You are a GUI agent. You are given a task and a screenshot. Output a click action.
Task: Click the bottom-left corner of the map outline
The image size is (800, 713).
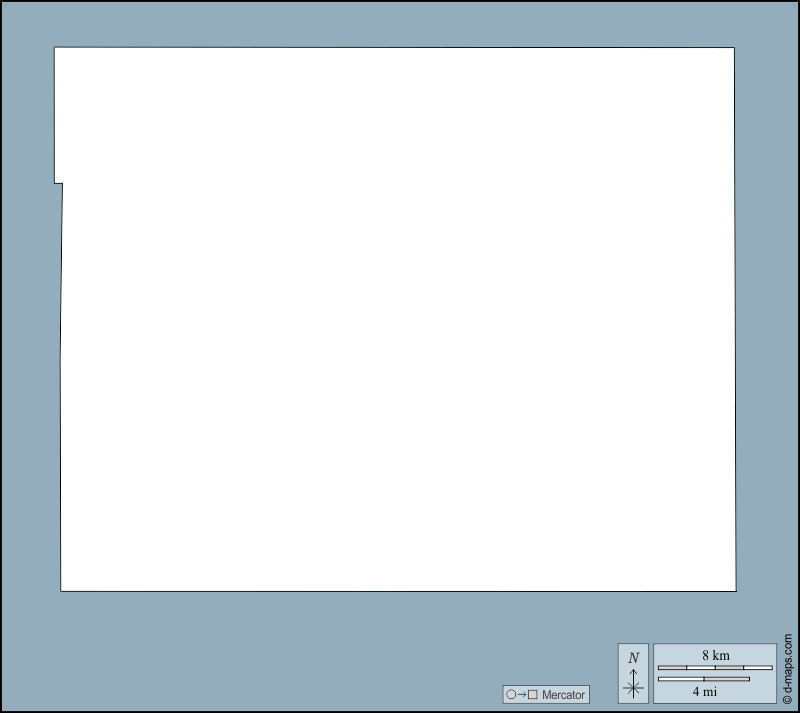(61, 590)
